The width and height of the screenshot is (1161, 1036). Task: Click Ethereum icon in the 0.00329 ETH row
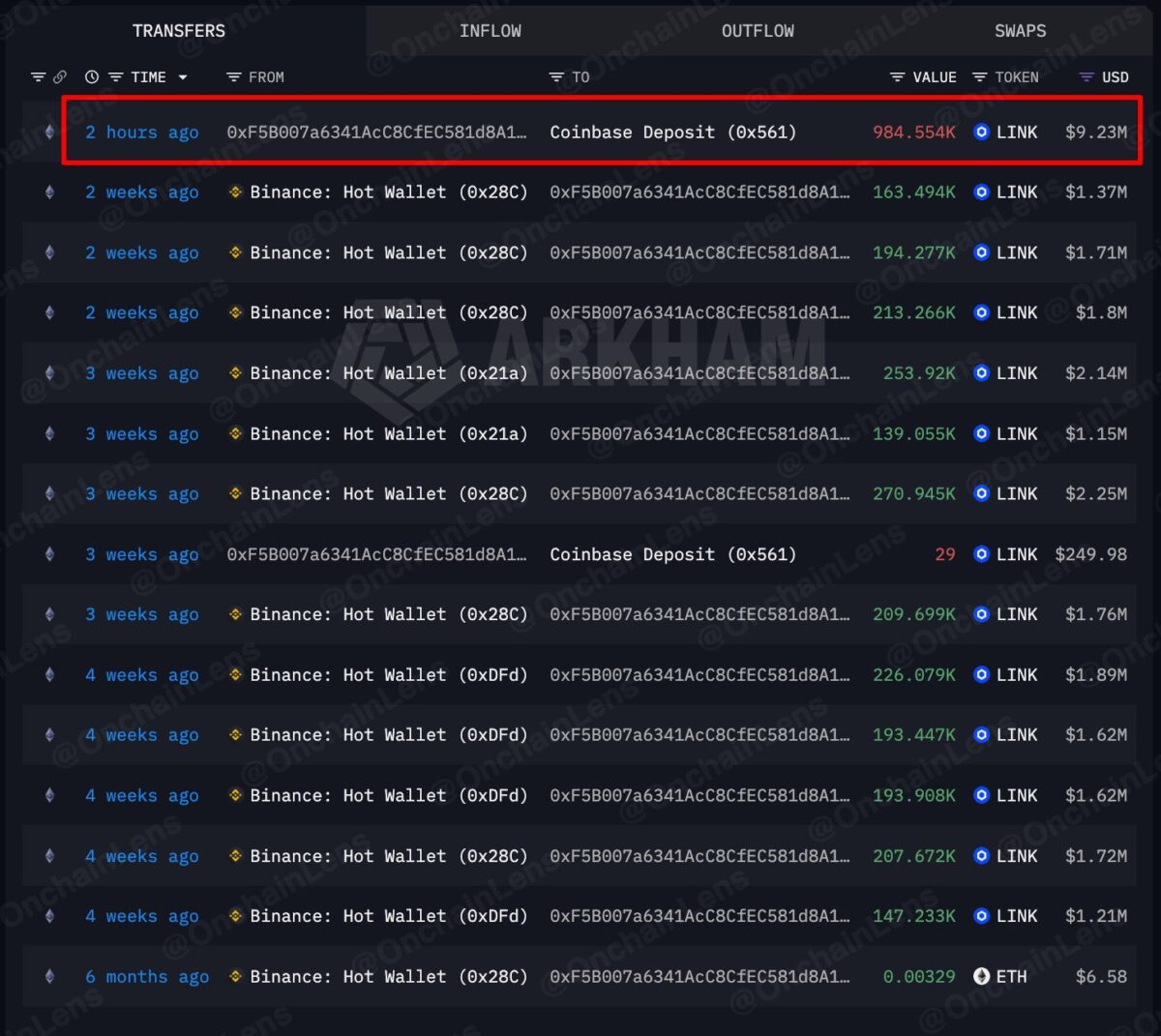pyautogui.click(x=49, y=977)
